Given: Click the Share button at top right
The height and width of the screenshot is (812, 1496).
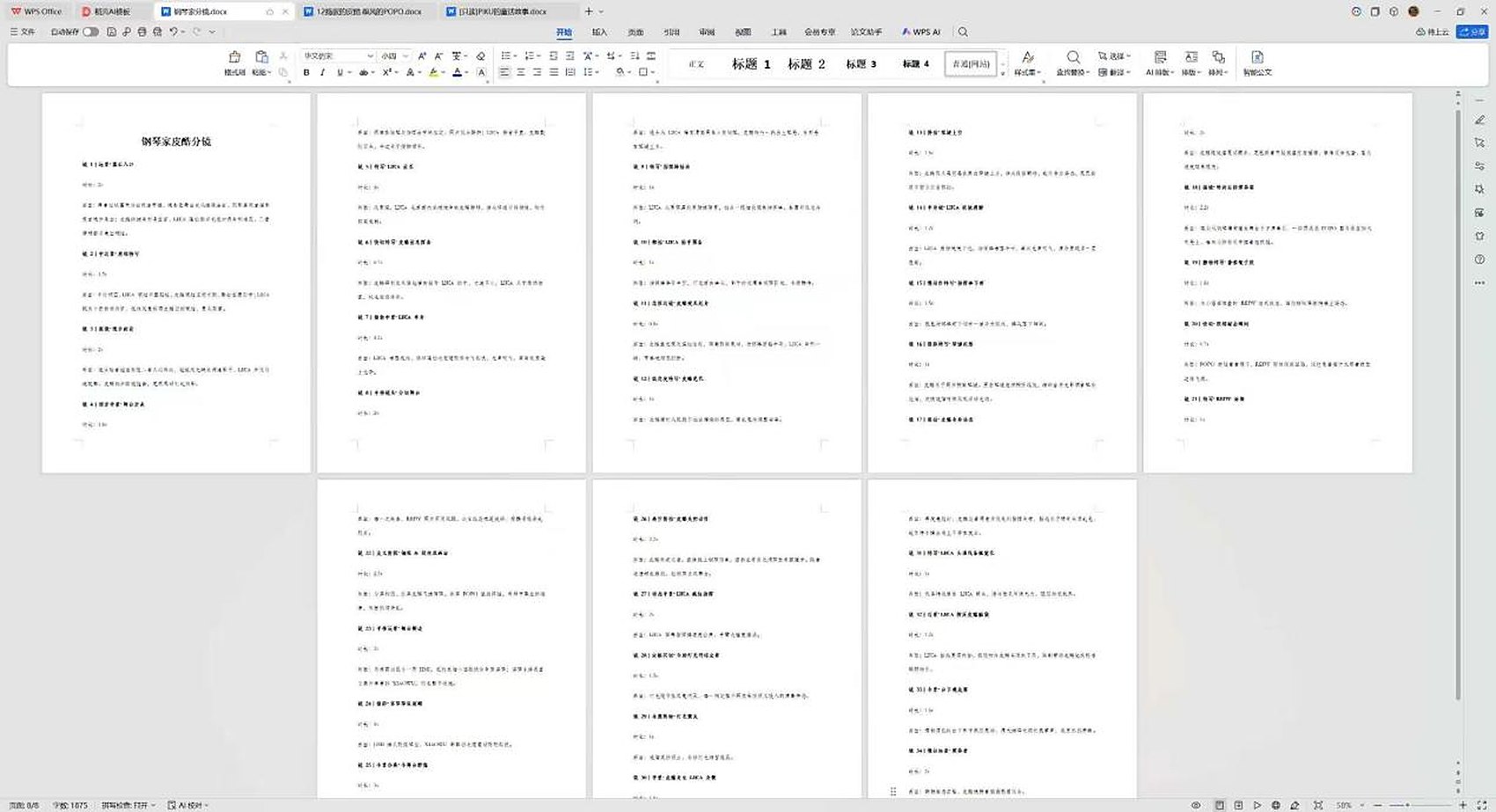Looking at the screenshot, I should point(1472,32).
